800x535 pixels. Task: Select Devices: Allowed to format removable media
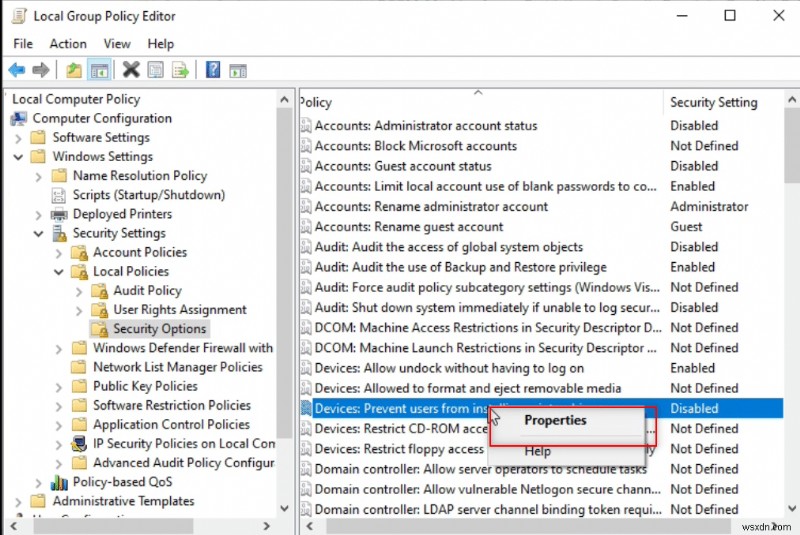467,389
